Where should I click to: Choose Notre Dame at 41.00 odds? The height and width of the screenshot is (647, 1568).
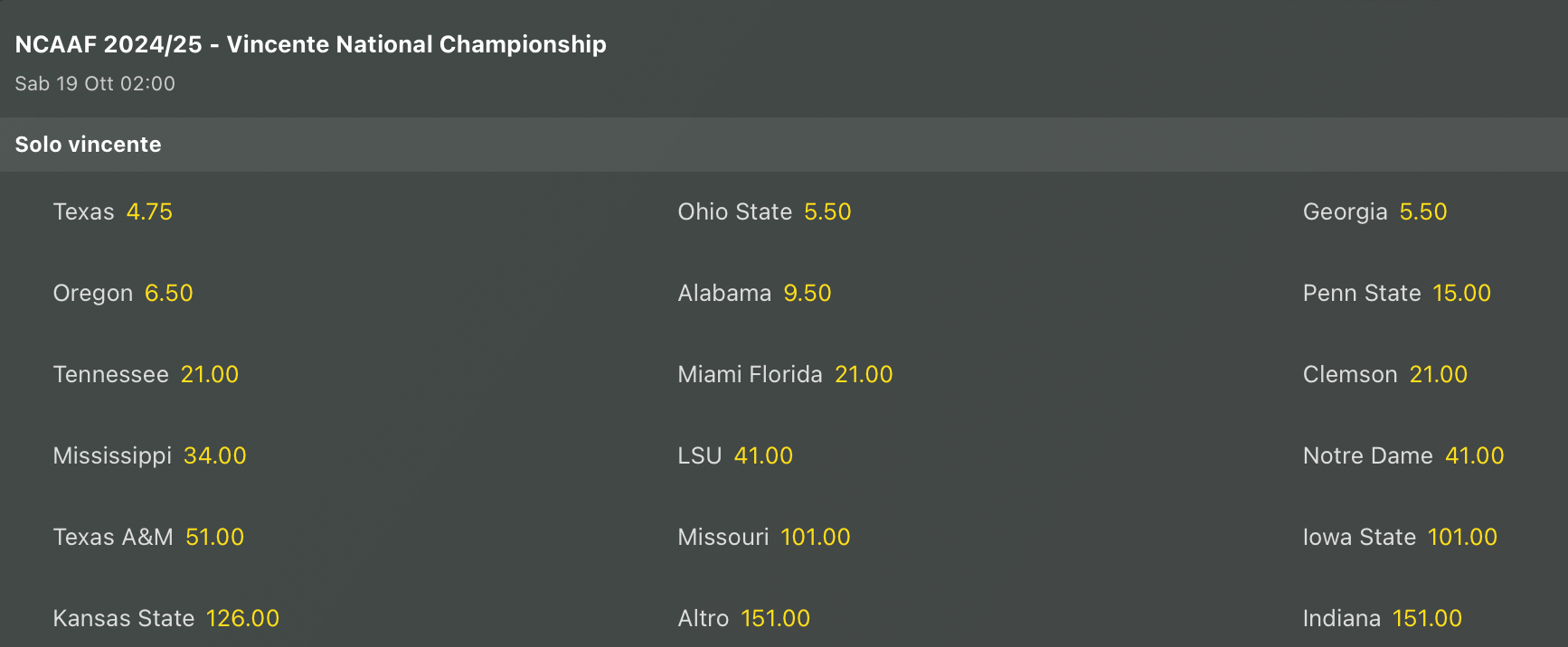point(1403,455)
